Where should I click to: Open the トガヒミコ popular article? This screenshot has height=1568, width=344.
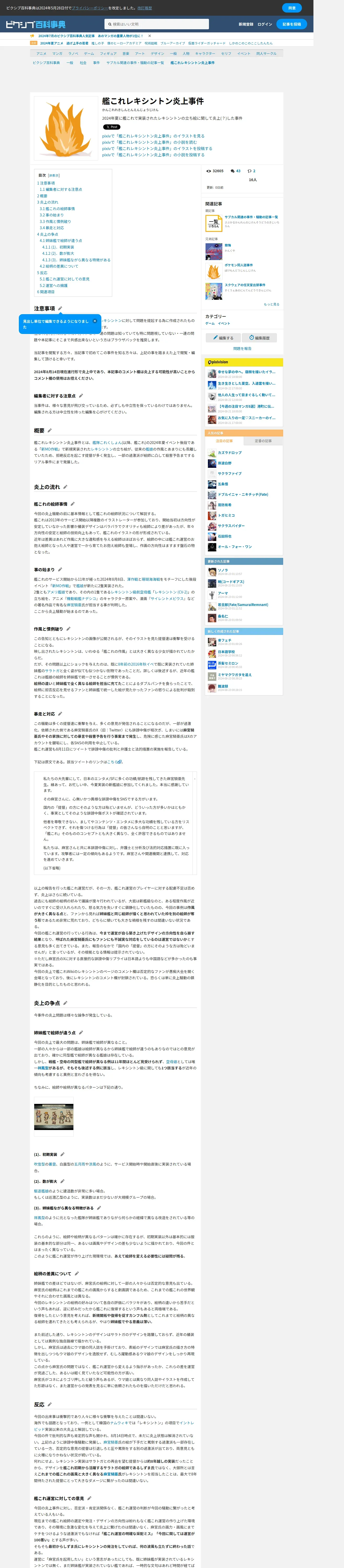click(x=226, y=516)
